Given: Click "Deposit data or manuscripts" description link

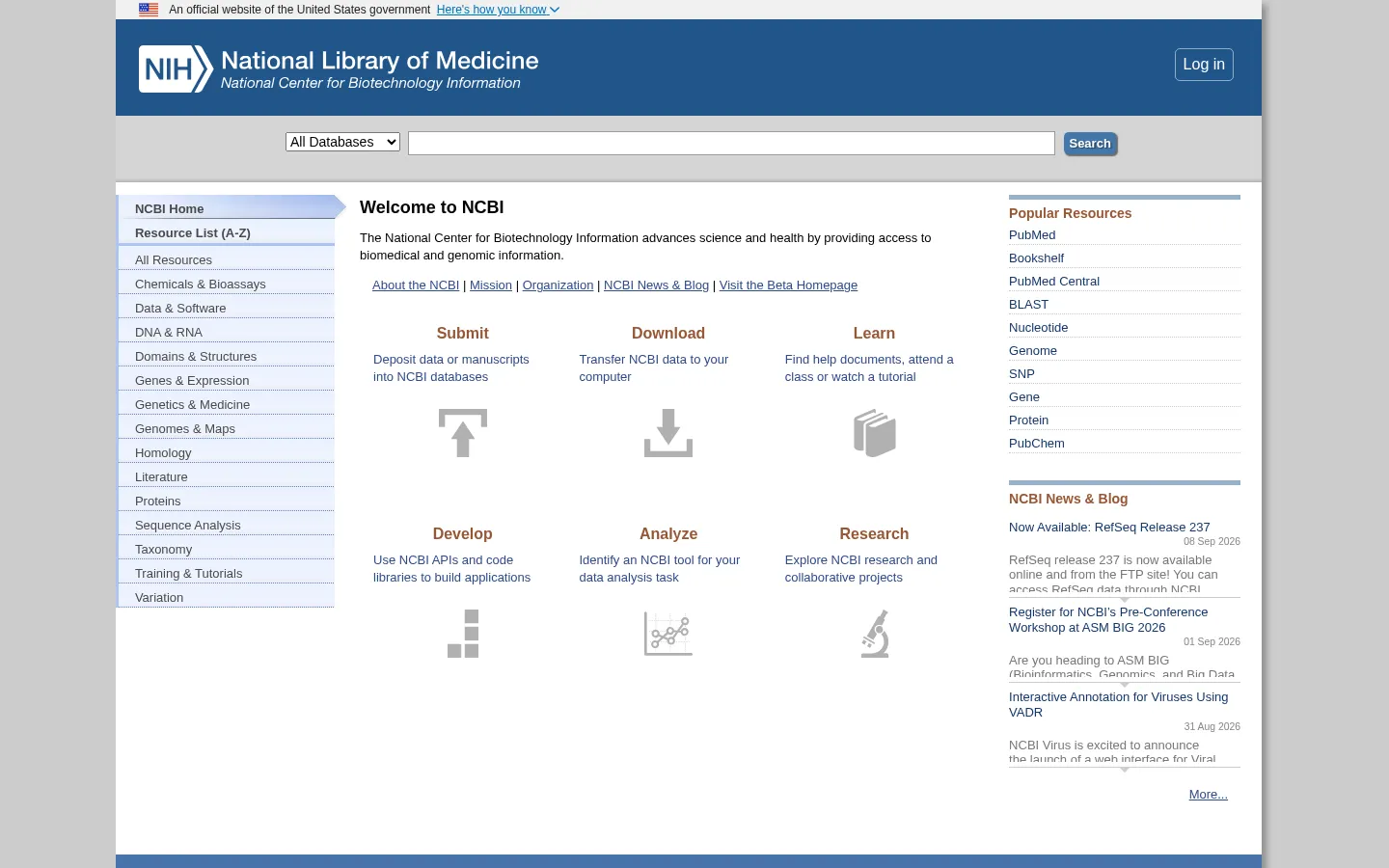Looking at the screenshot, I should [x=451, y=367].
